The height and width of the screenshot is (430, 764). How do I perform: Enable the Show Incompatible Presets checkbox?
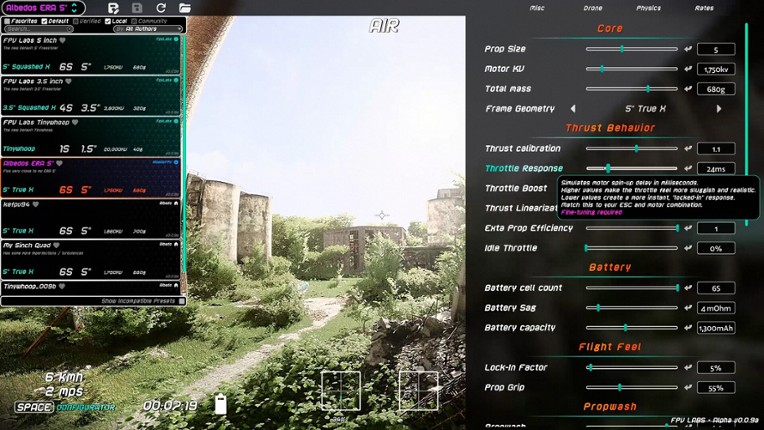coord(181,300)
